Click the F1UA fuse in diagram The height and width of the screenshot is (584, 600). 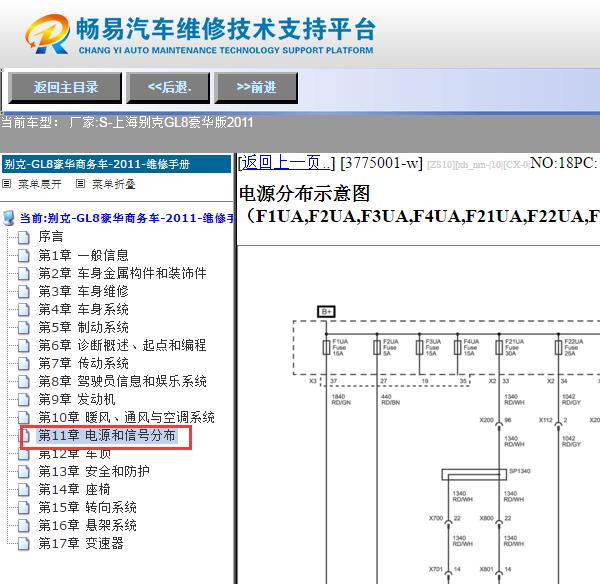(x=326, y=347)
